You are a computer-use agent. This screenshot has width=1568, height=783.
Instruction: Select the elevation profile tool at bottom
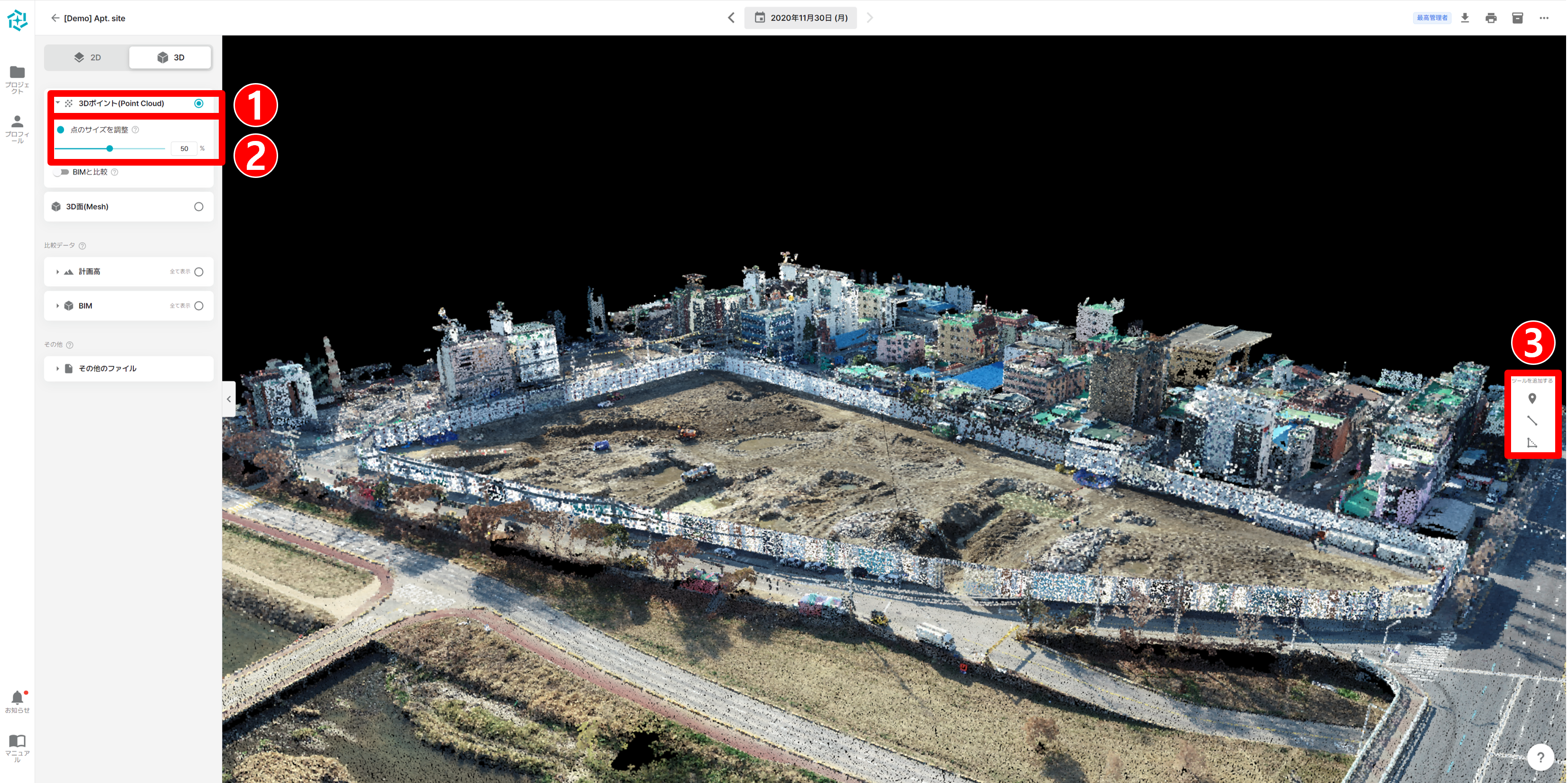[1531, 443]
